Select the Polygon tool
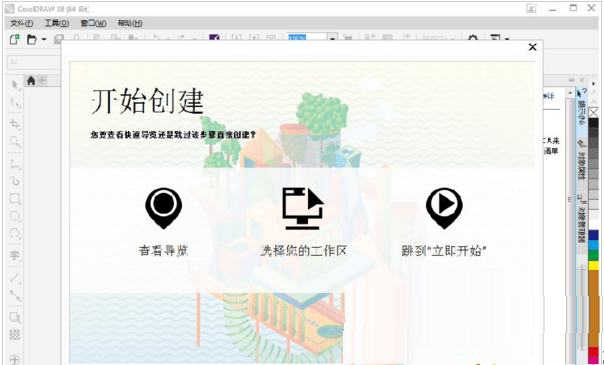The width and height of the screenshot is (604, 365). [15, 233]
